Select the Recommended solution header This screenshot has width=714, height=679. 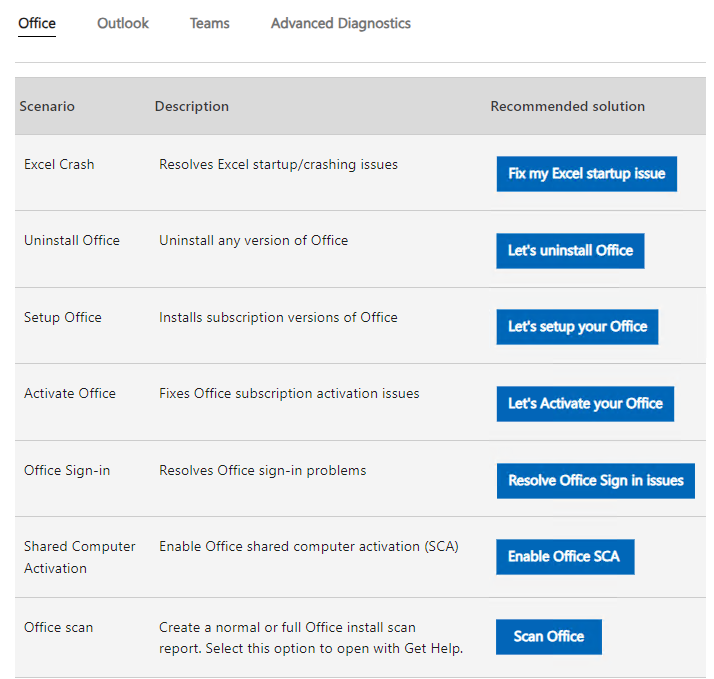click(x=567, y=106)
